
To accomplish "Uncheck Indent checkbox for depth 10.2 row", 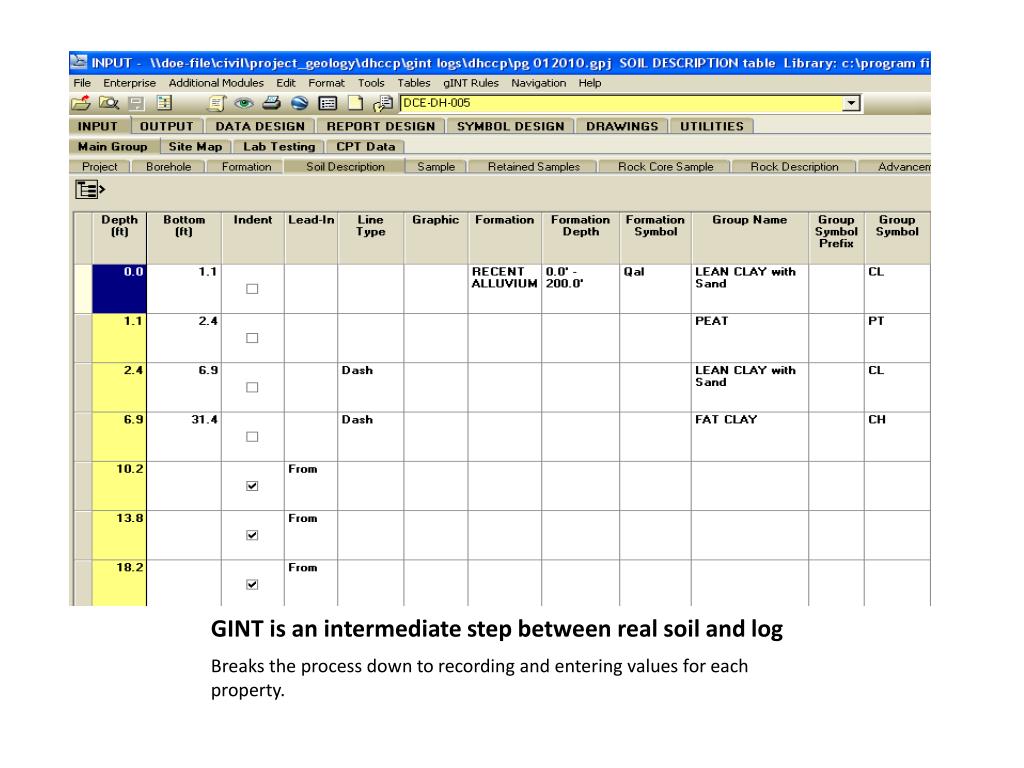I will [252, 486].
